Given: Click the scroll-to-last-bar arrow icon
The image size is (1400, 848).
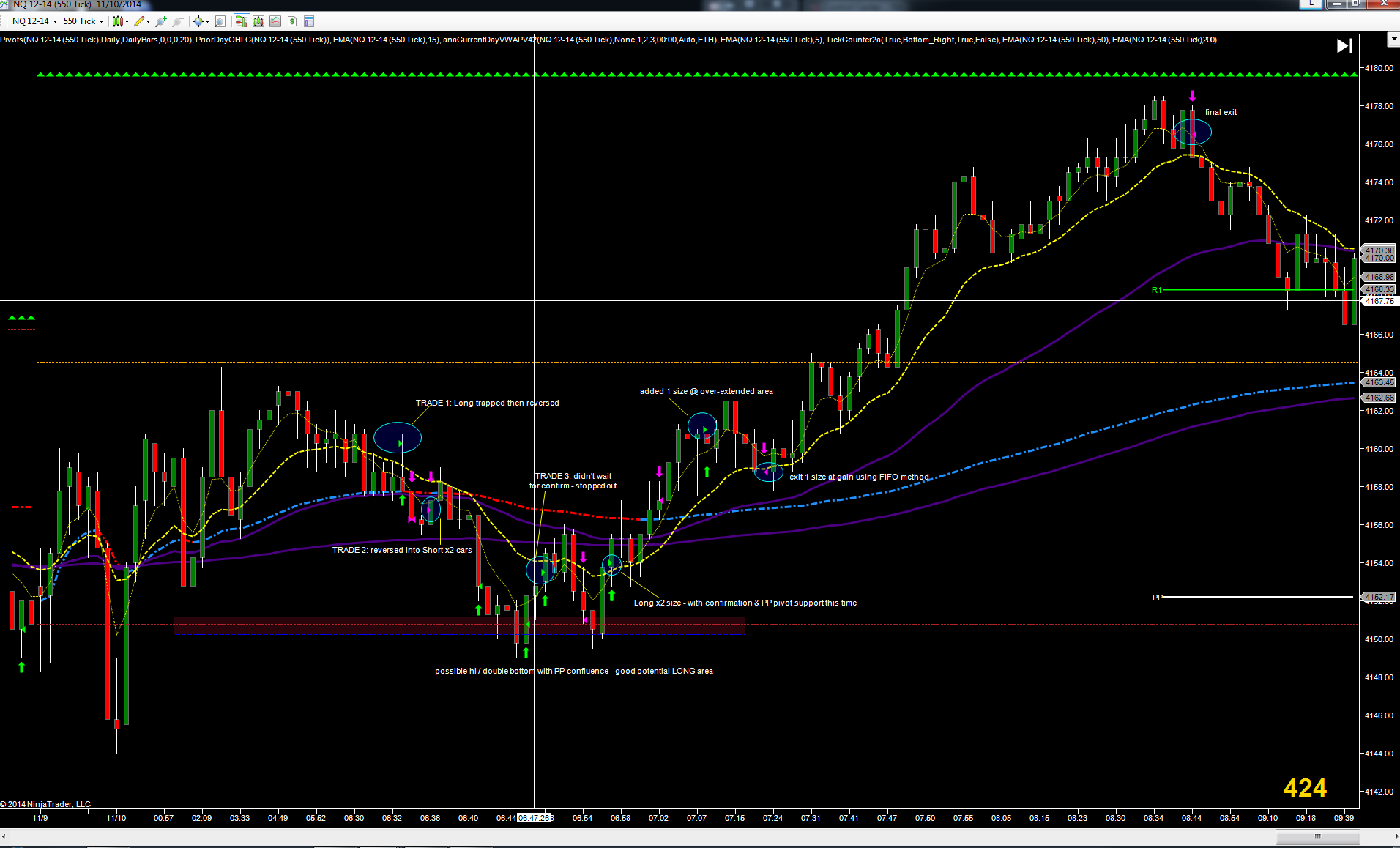Looking at the screenshot, I should point(1344,46).
